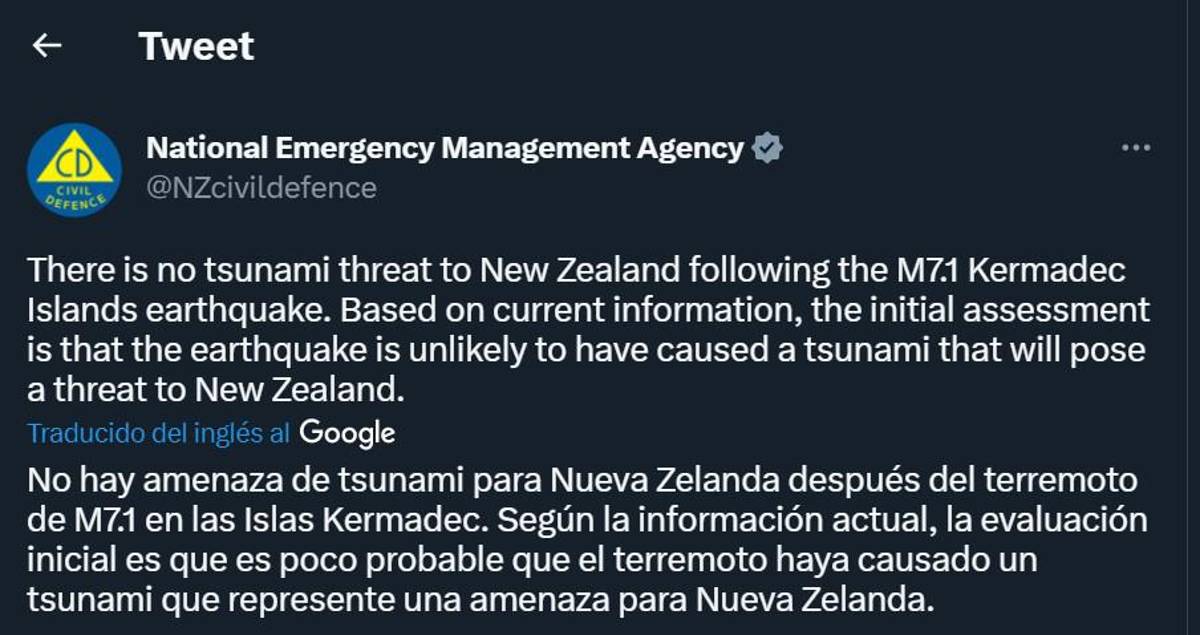The image size is (1200, 635).
Task: Select the Tweet header title
Action: pyautogui.click(x=197, y=45)
